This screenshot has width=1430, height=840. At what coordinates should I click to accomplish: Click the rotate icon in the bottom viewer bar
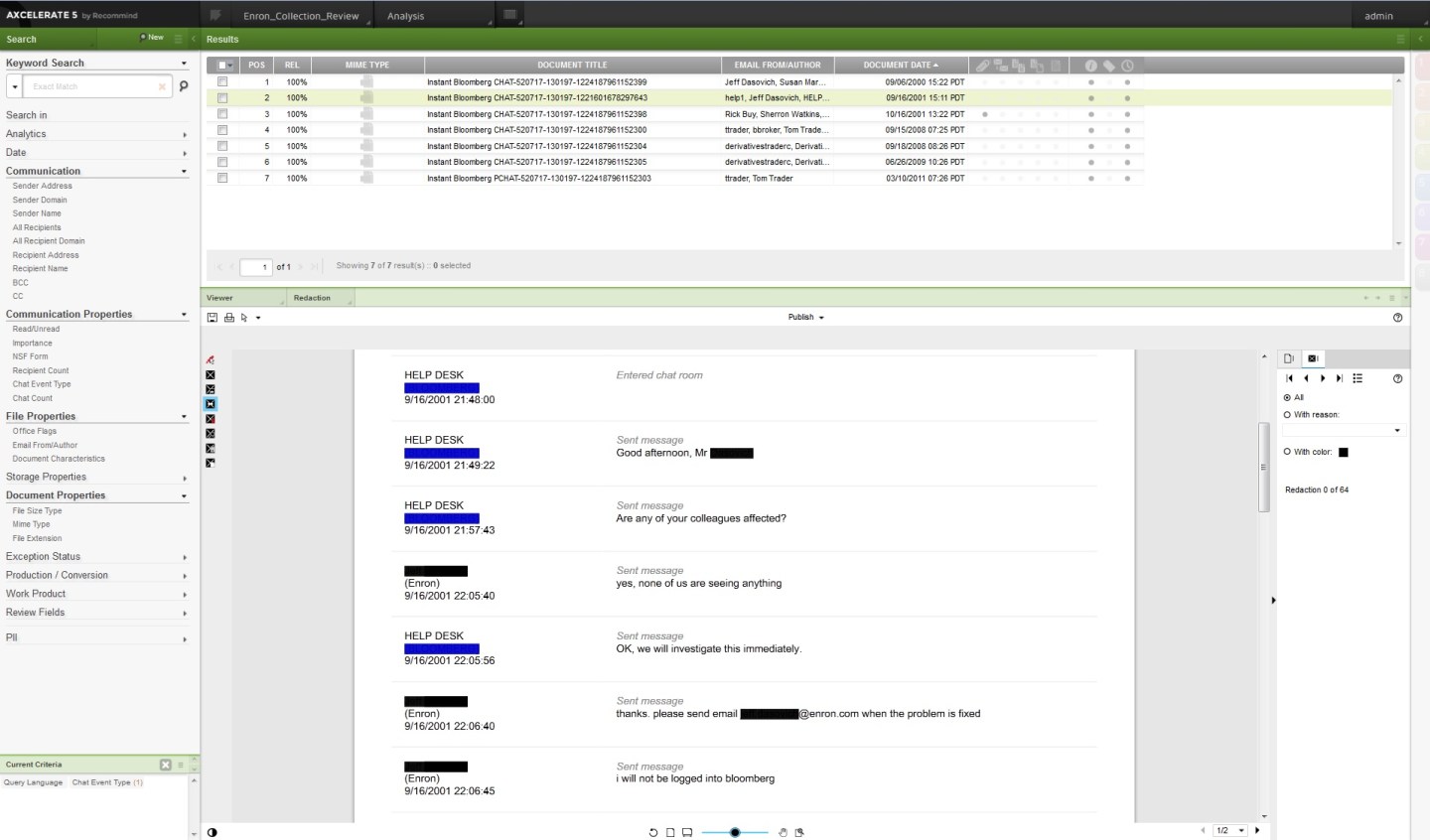[653, 832]
